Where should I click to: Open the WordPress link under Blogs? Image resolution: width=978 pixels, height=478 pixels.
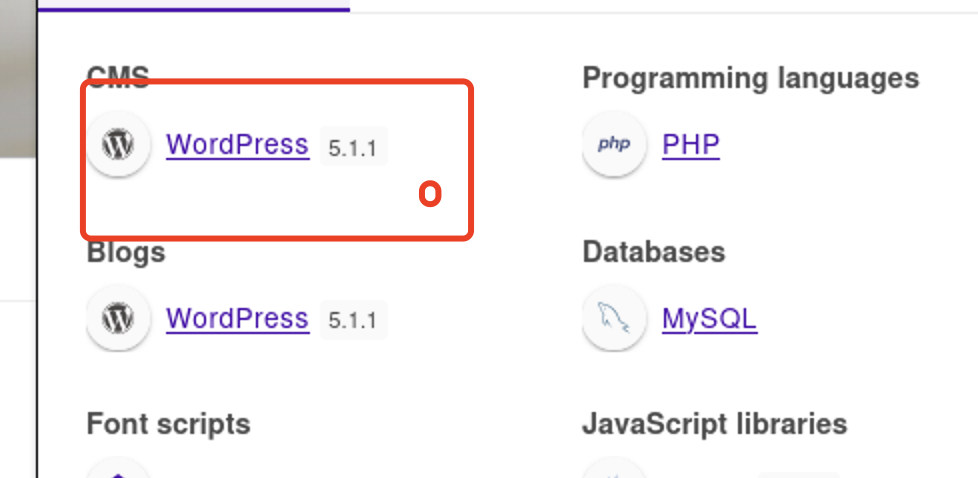click(x=238, y=319)
